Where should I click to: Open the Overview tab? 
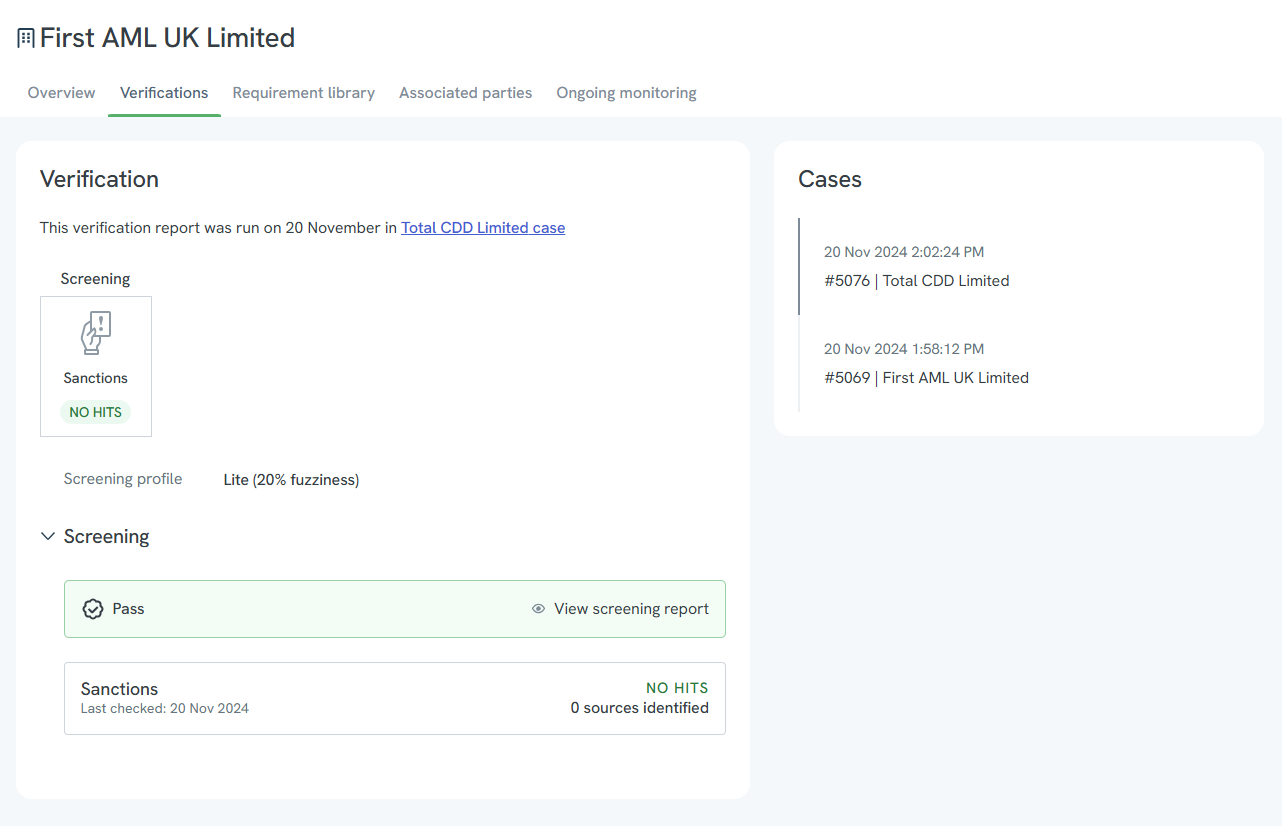click(62, 93)
